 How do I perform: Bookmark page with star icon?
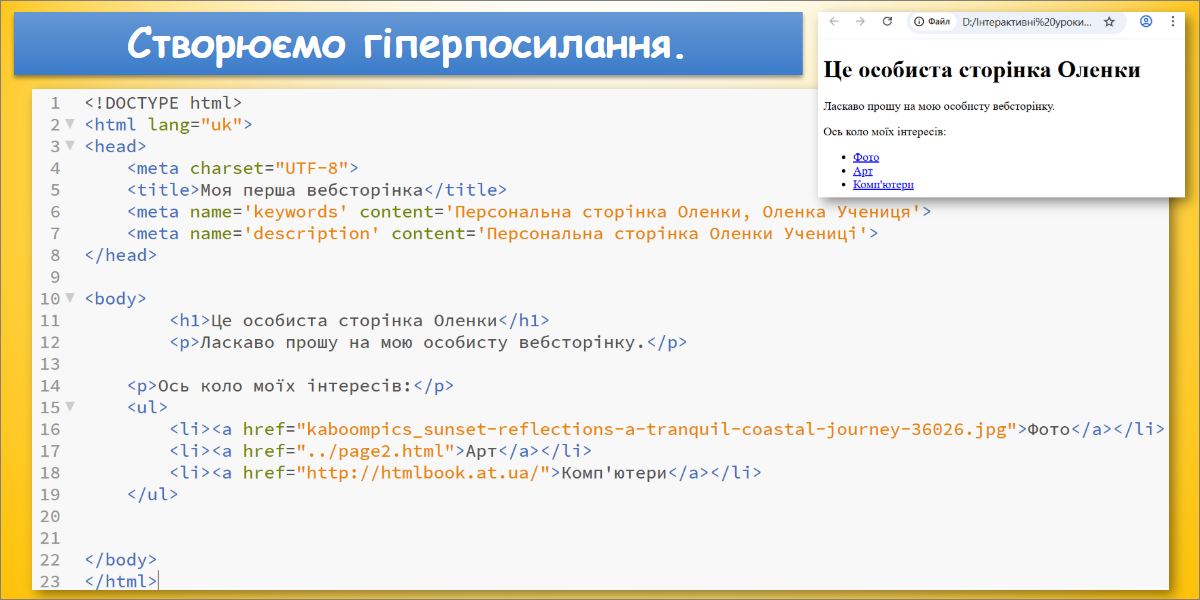pos(1109,21)
